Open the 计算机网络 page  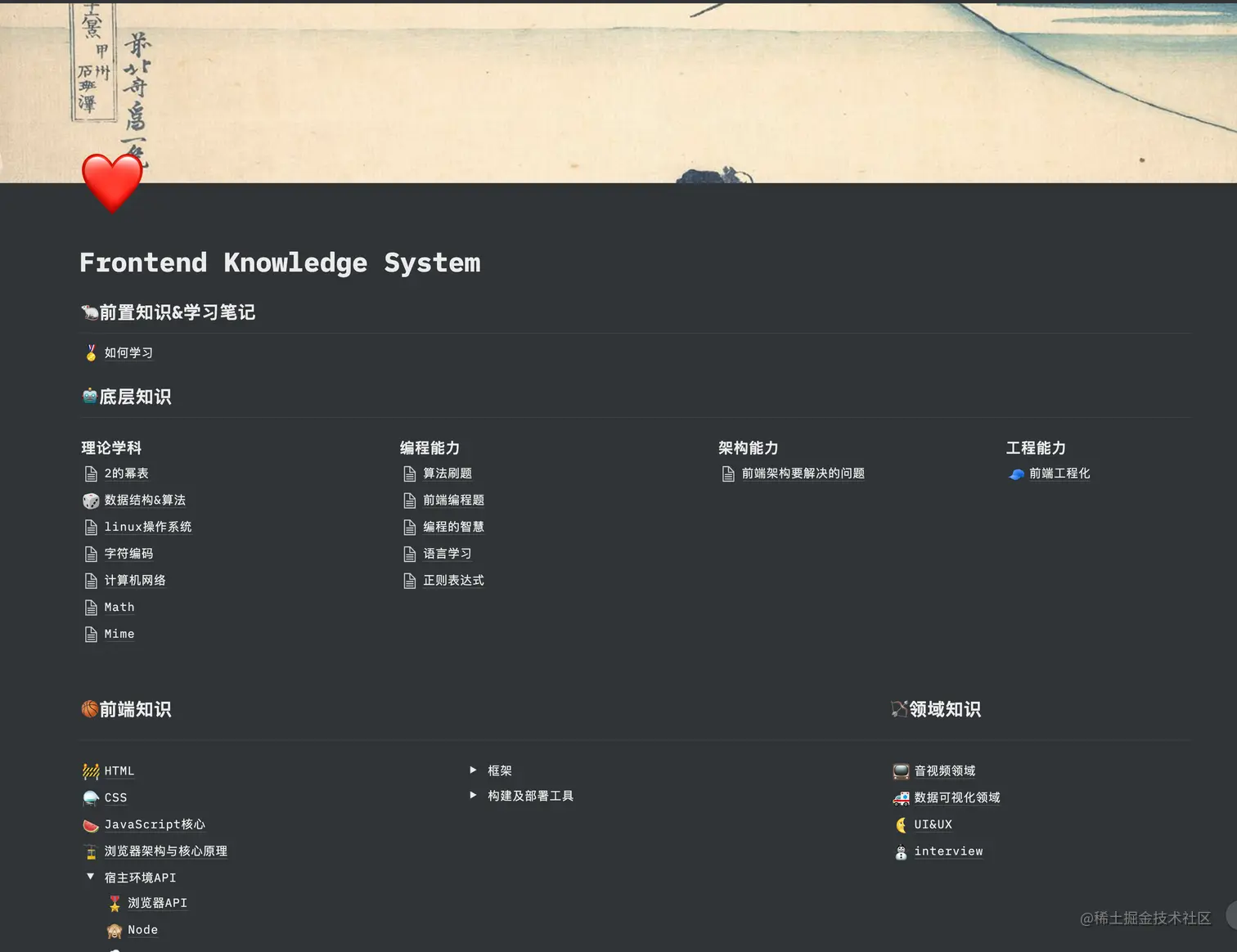click(135, 581)
